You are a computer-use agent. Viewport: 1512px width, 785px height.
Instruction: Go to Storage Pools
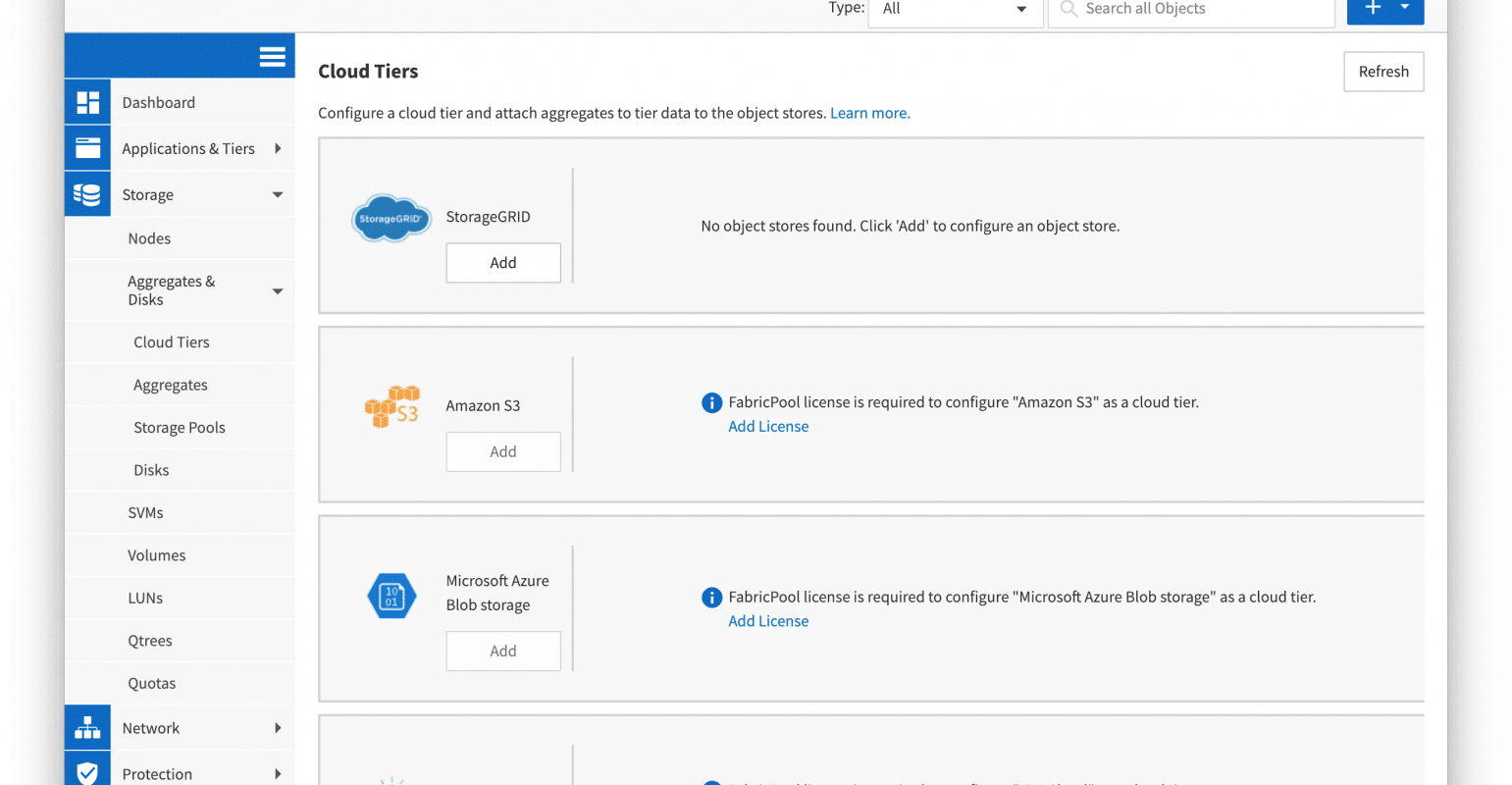tap(180, 428)
